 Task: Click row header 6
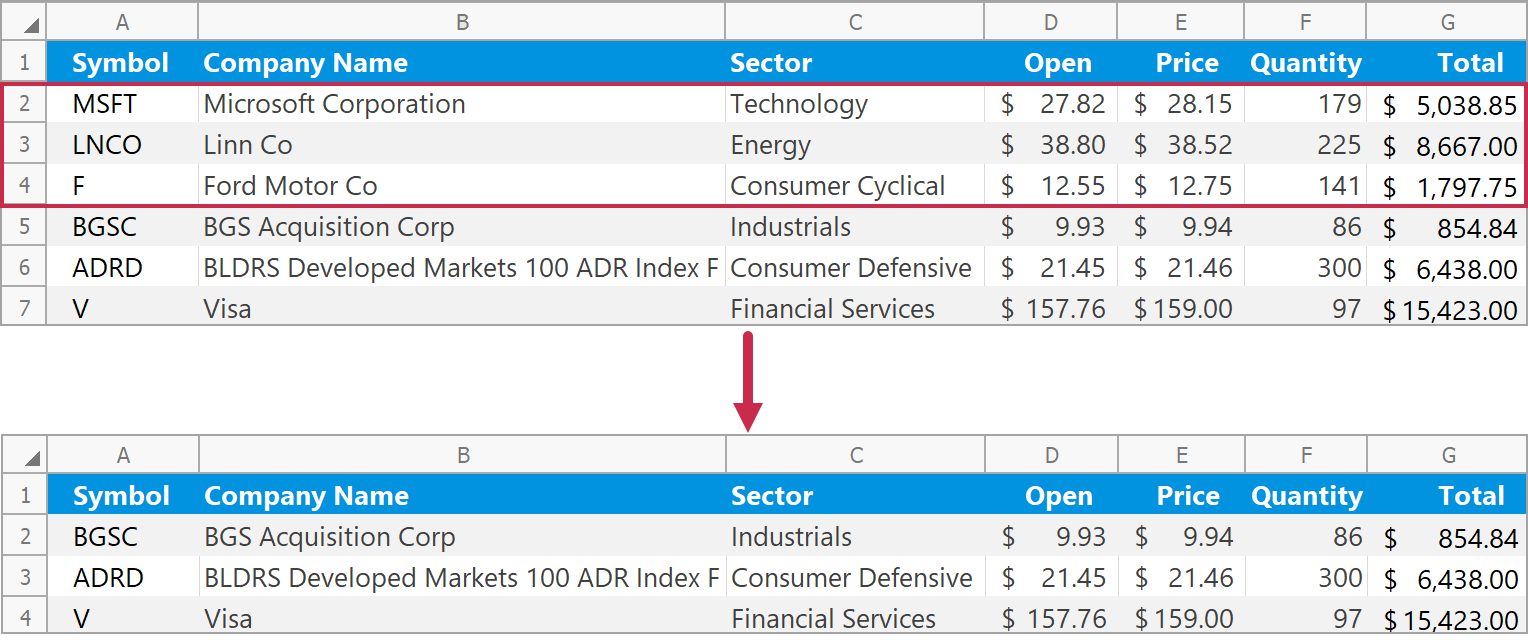tap(25, 268)
